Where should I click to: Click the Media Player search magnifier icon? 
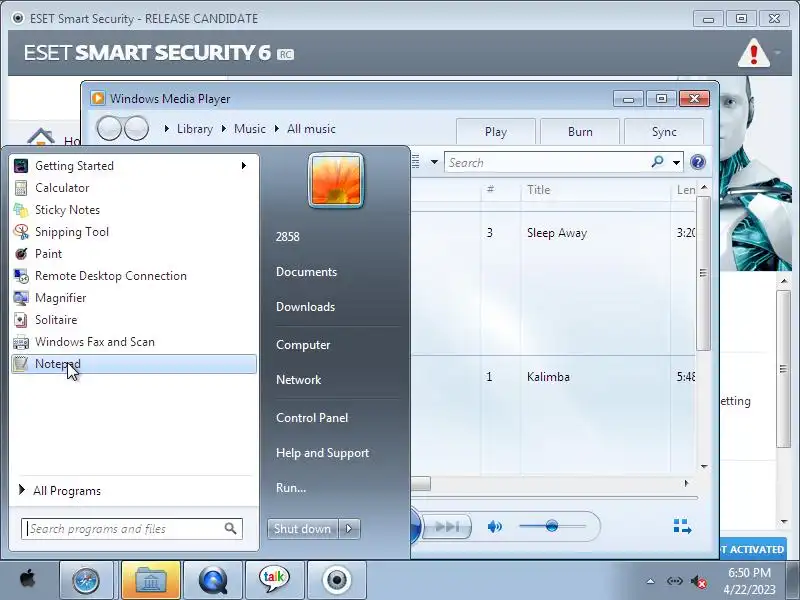[658, 162]
